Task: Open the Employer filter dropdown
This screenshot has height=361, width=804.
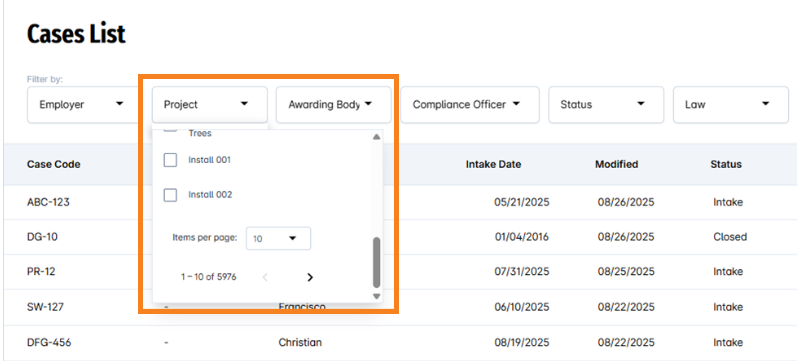Action: point(82,105)
